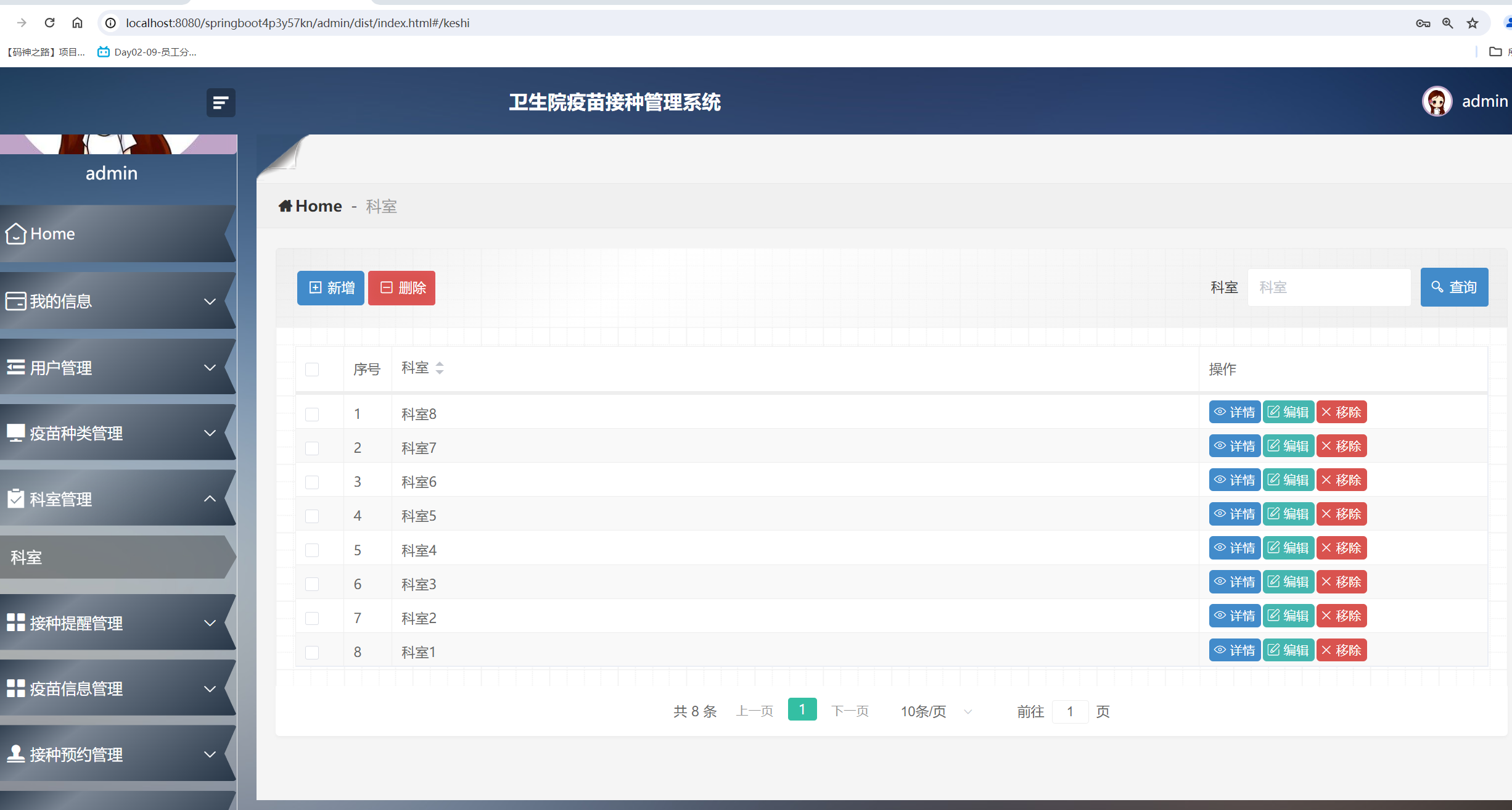1512x810 pixels.
Task: Click the 用户管理 list icon in sidebar
Action: click(15, 367)
